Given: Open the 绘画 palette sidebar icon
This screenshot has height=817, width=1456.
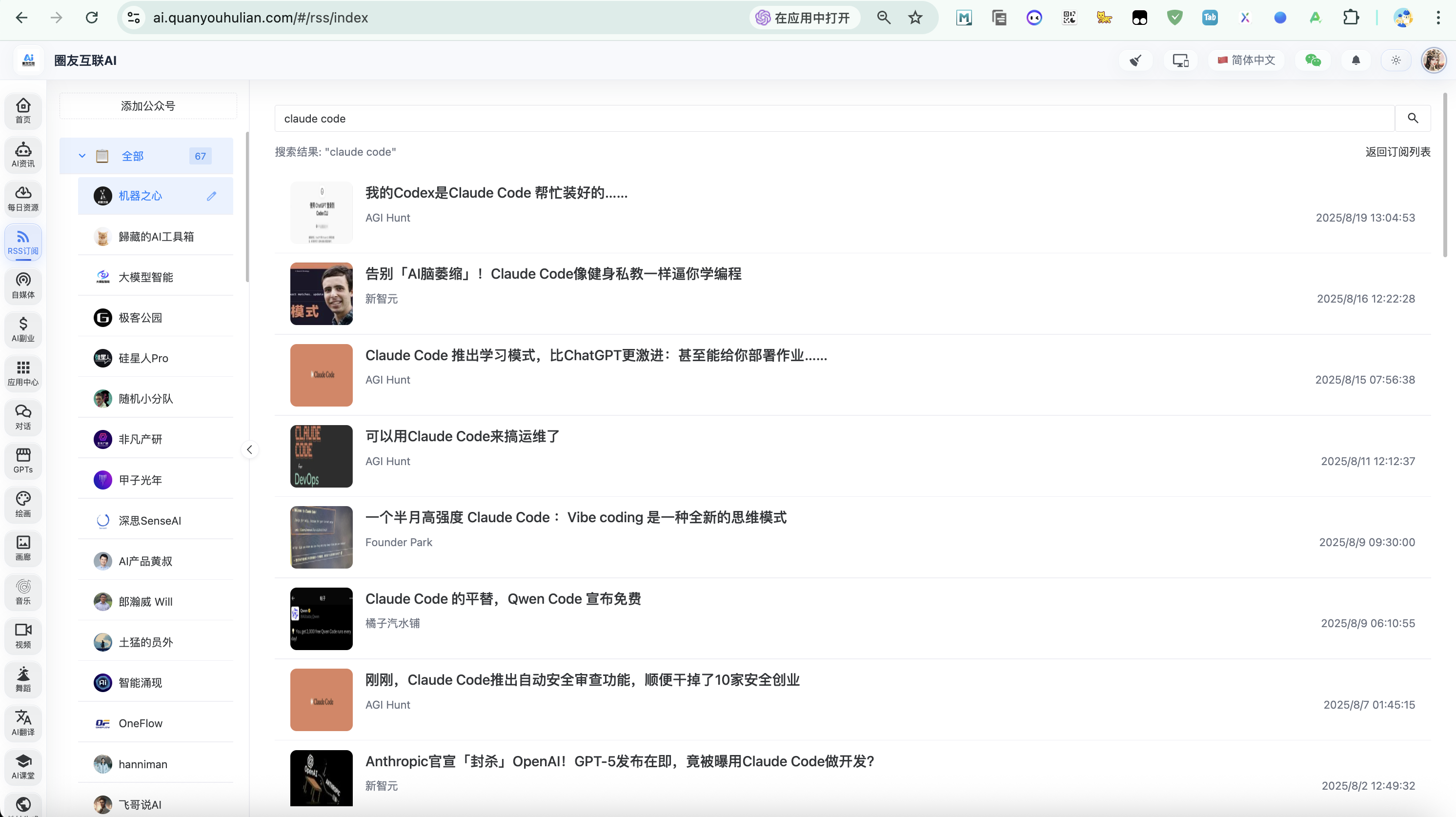Looking at the screenshot, I should pos(23,504).
